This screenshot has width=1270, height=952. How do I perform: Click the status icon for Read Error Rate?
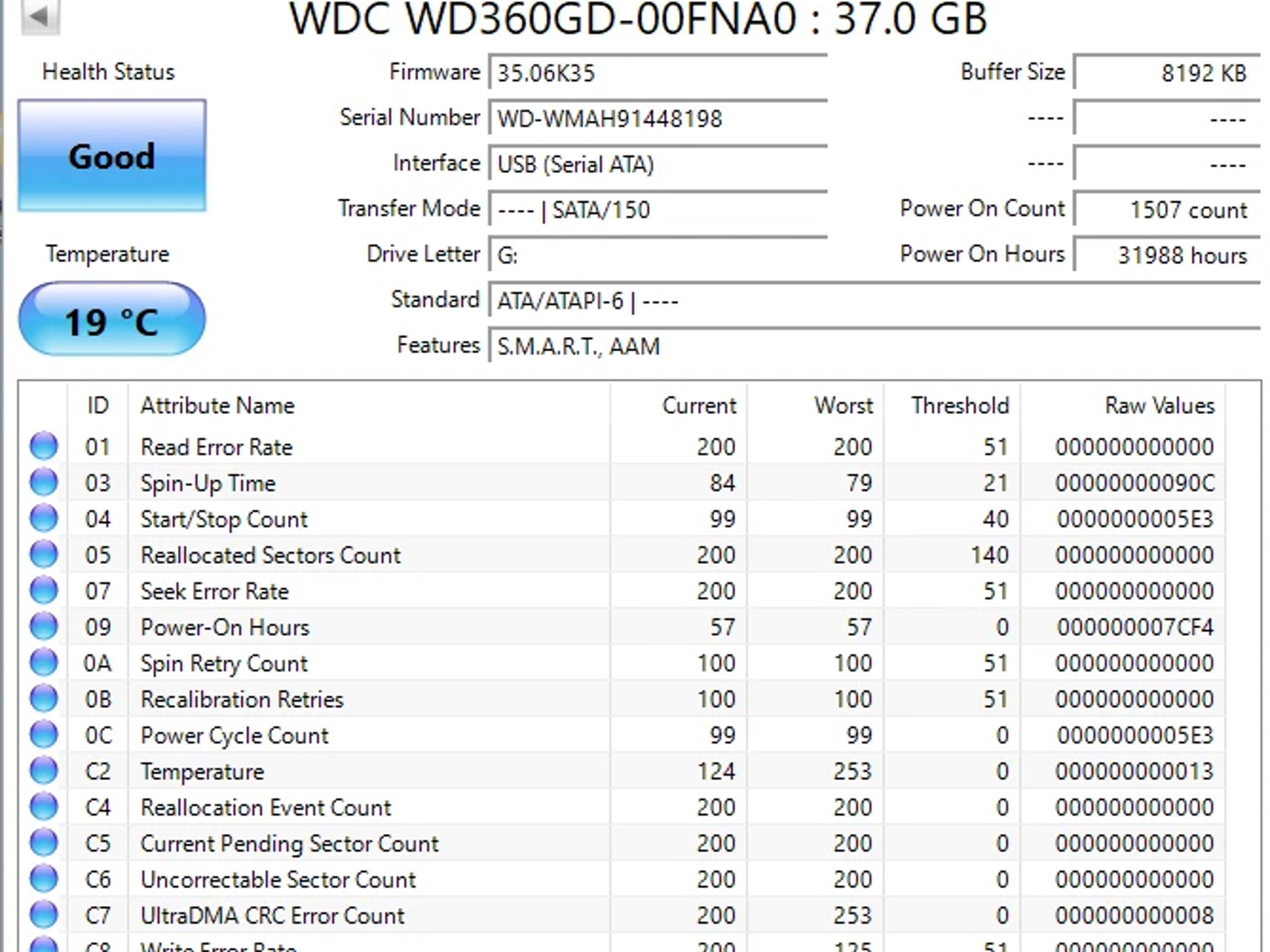coord(44,446)
